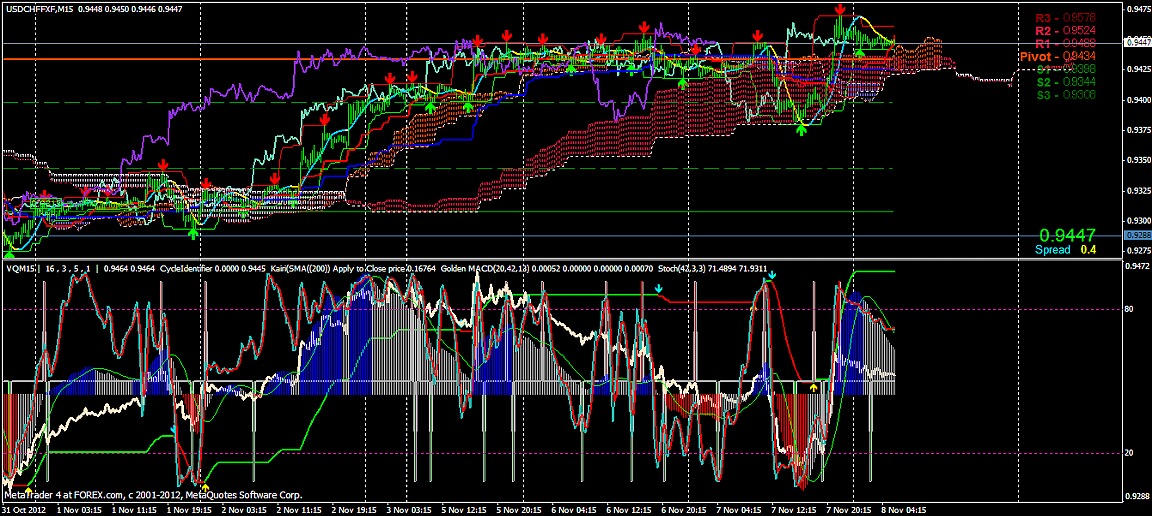Image resolution: width=1152 pixels, height=516 pixels.
Task: Click yellow up arrow at indicator bottom near 1 Nov 19:15
Action: [x=205, y=486]
